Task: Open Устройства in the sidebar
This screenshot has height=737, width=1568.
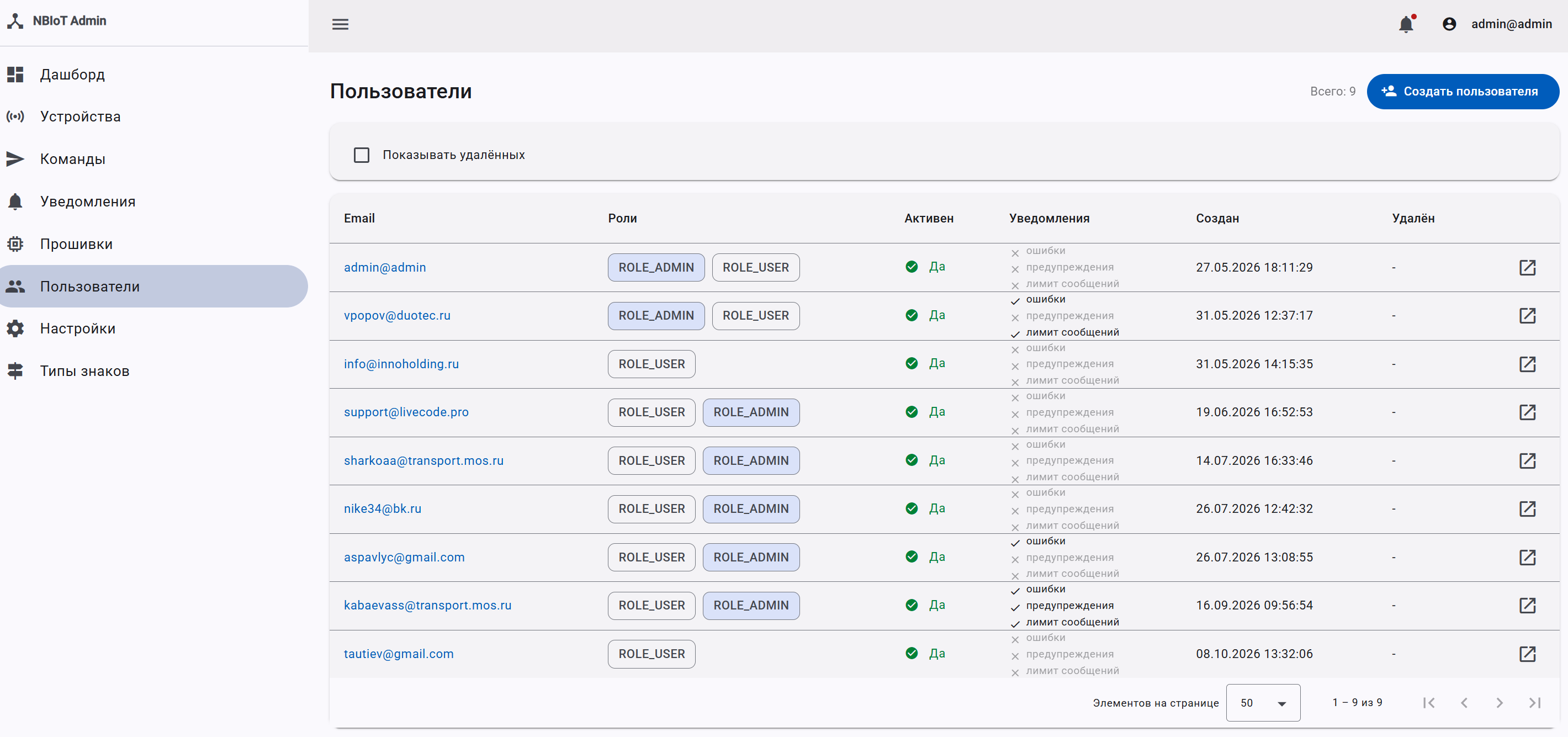Action: click(154, 116)
